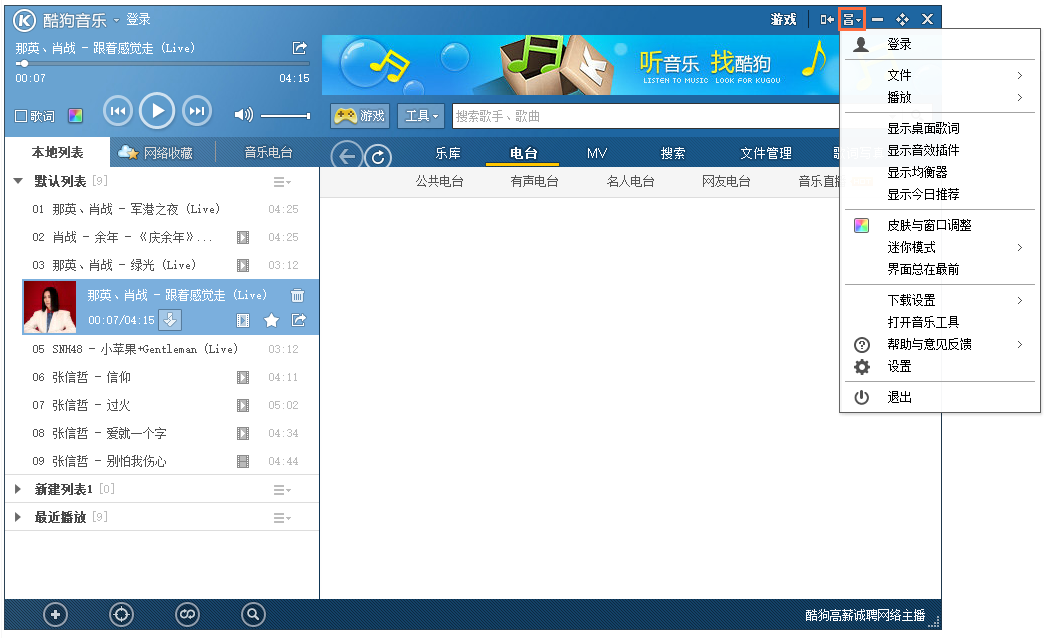Open MV icon for 张信哲 - 信仰

[243, 378]
